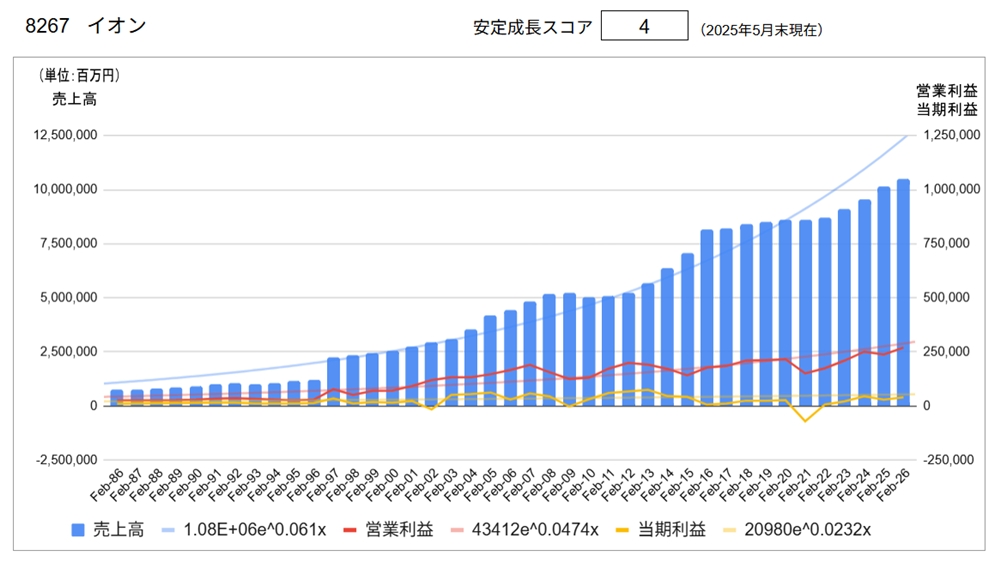1000x568 pixels.
Task: Click the 10,000,000 left axis value
Action: tap(66, 189)
